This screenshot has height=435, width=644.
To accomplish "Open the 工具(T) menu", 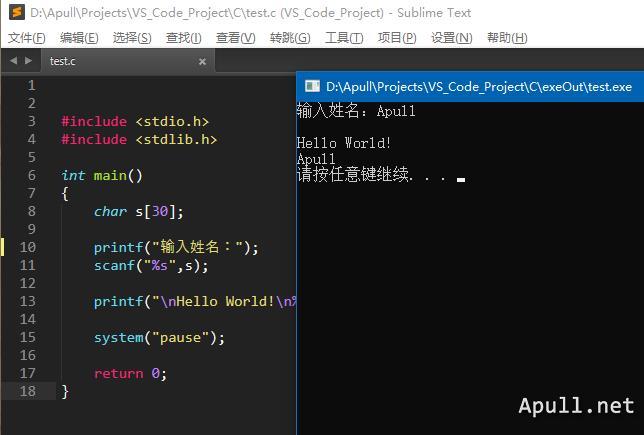I will 344,38.
